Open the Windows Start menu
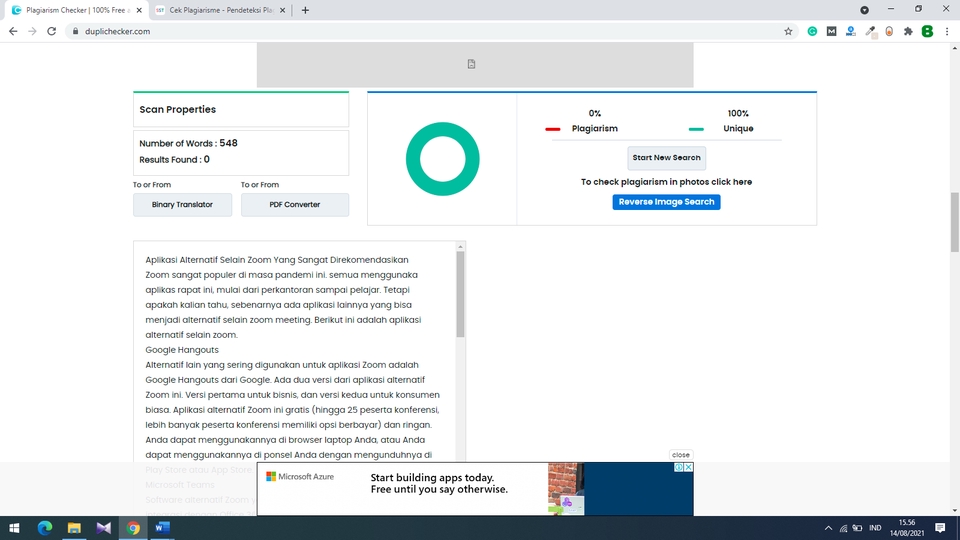 coord(14,528)
